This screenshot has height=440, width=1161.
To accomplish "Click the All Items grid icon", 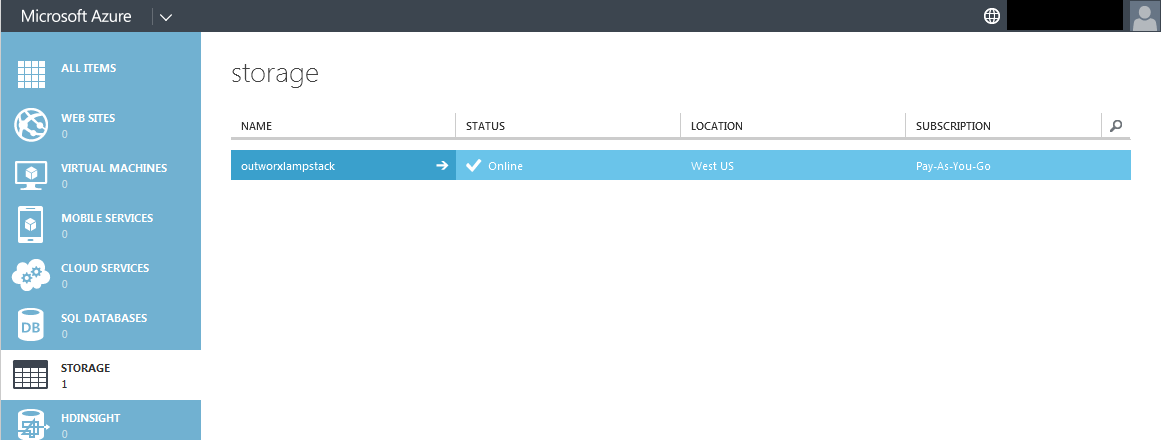I will click(x=32, y=75).
